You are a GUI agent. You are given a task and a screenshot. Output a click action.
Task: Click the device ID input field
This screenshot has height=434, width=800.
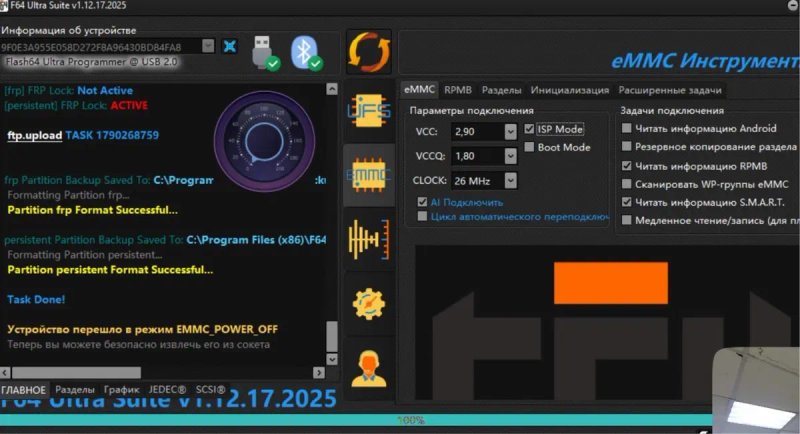[x=101, y=47]
